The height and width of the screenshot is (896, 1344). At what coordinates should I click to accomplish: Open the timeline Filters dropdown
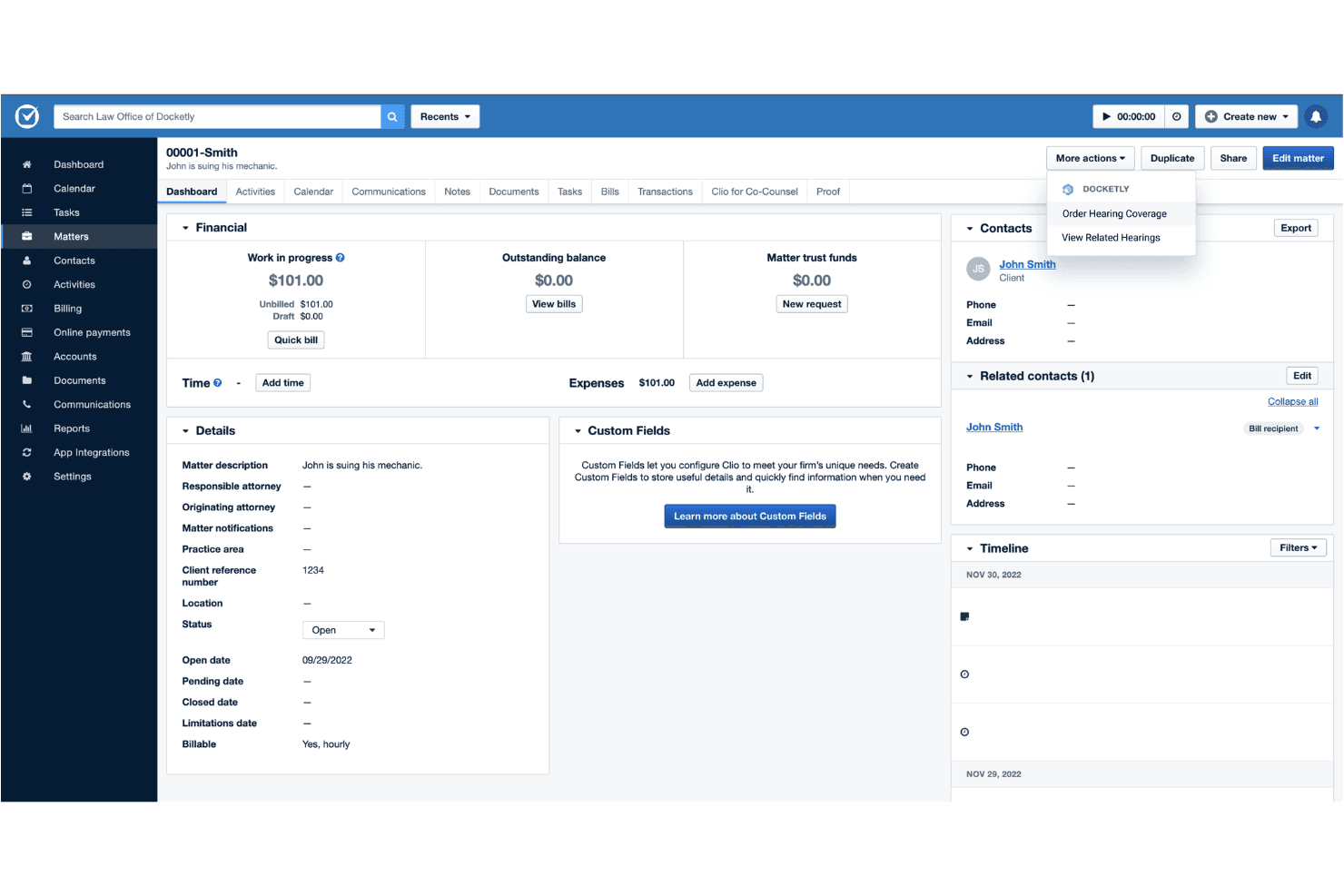1298,547
